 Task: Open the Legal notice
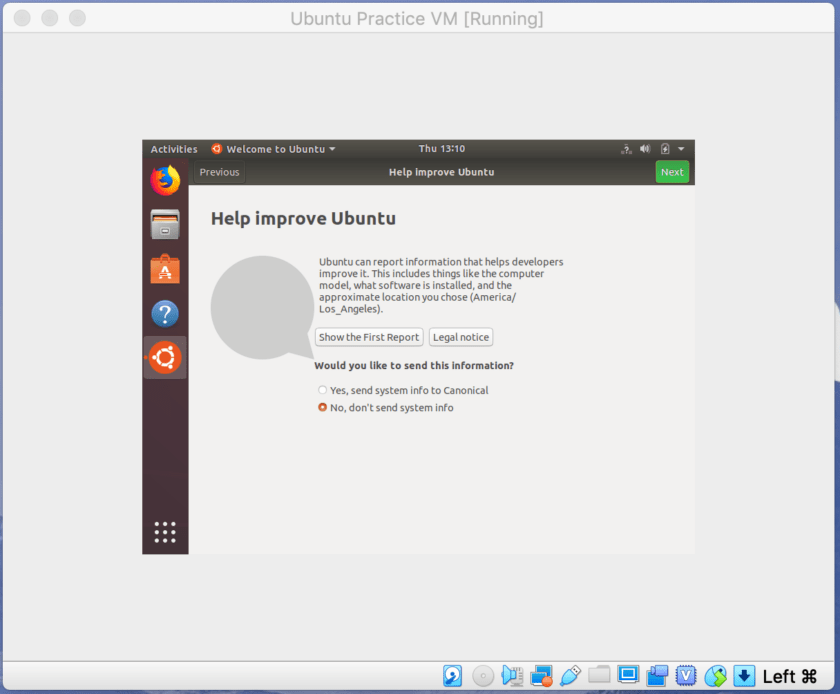(461, 337)
